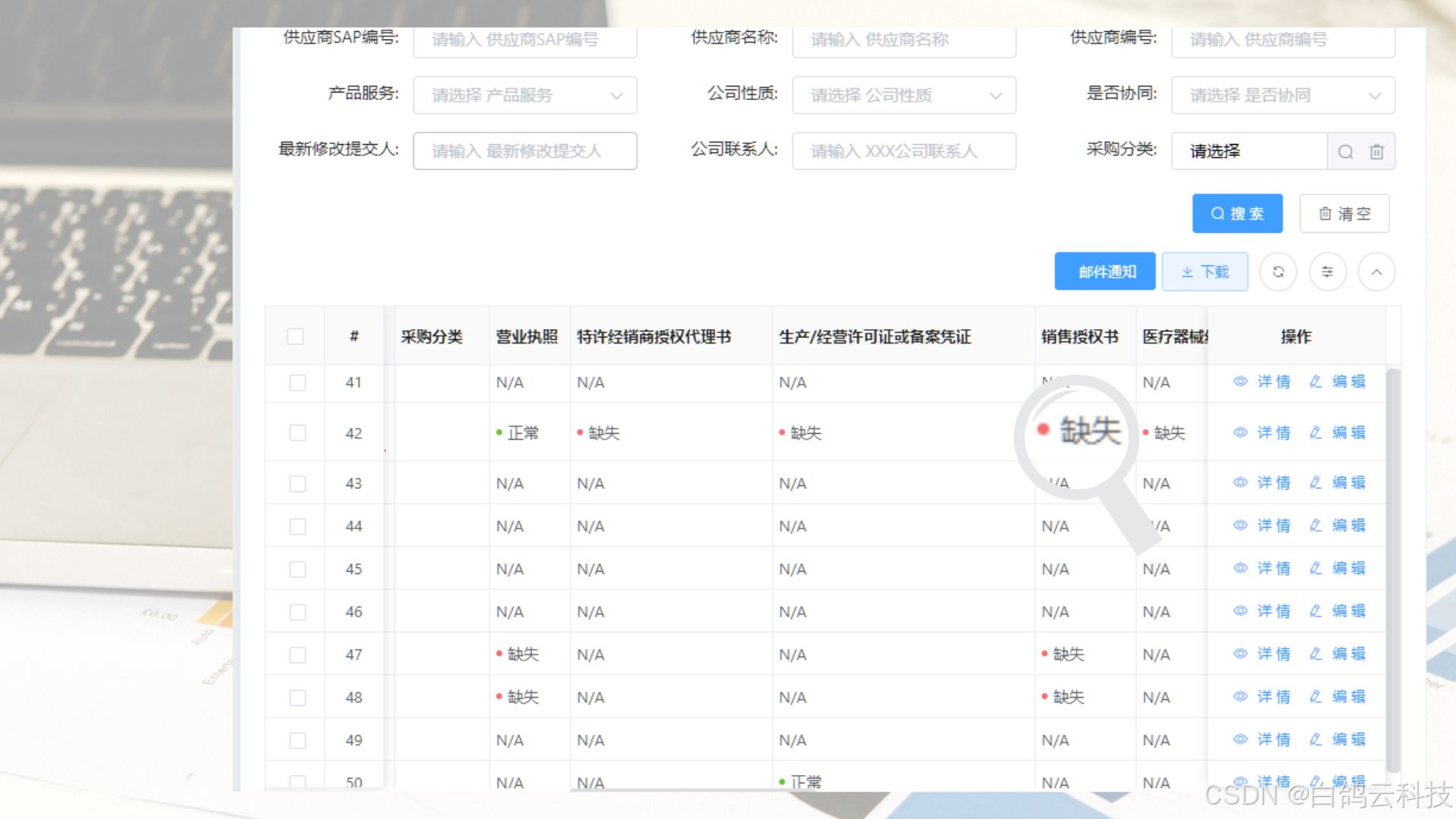Open the 是否协同 dropdown
Screen dimensions: 1456x819
(x=1283, y=96)
